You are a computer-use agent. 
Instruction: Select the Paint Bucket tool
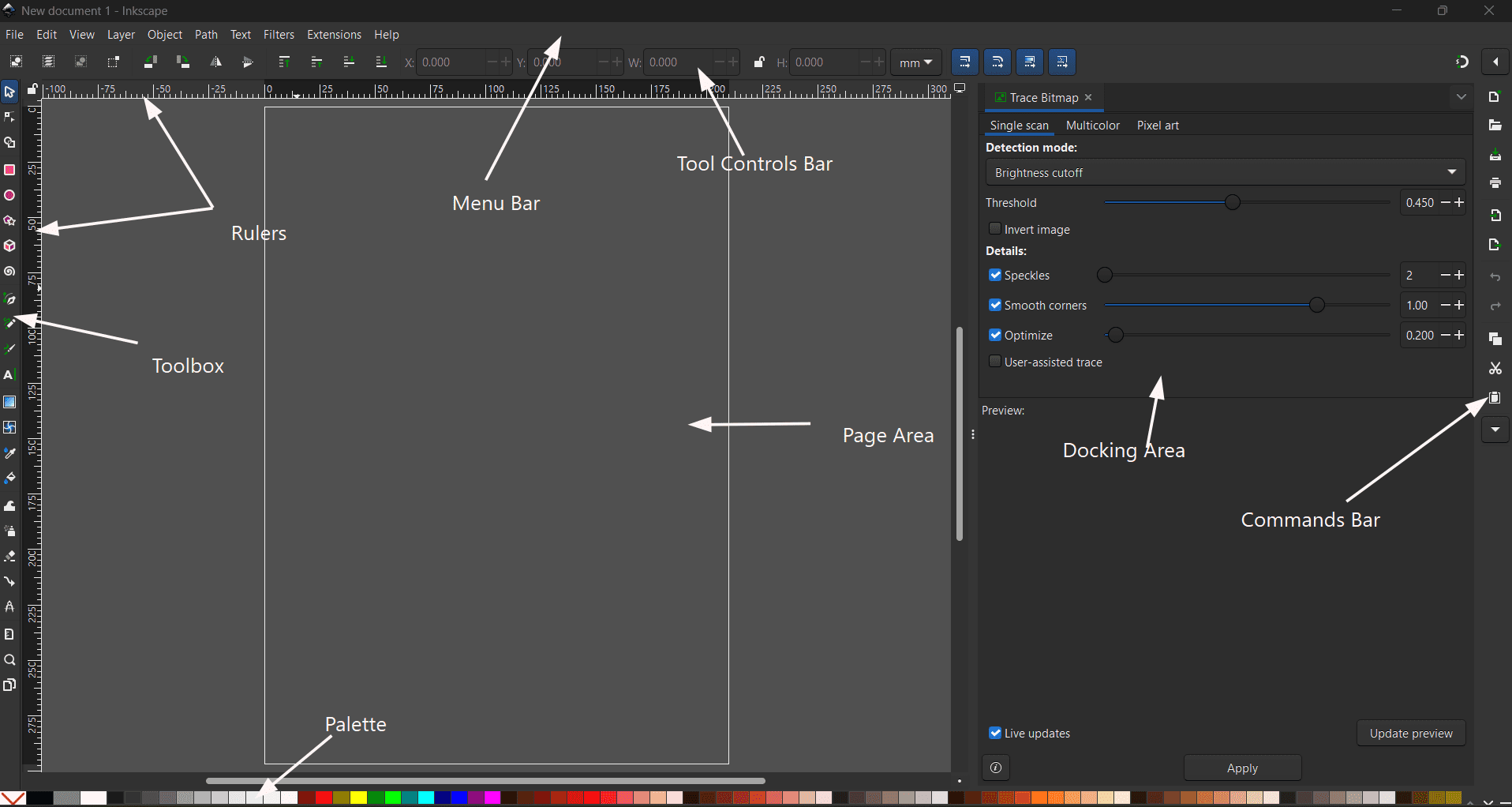point(9,479)
